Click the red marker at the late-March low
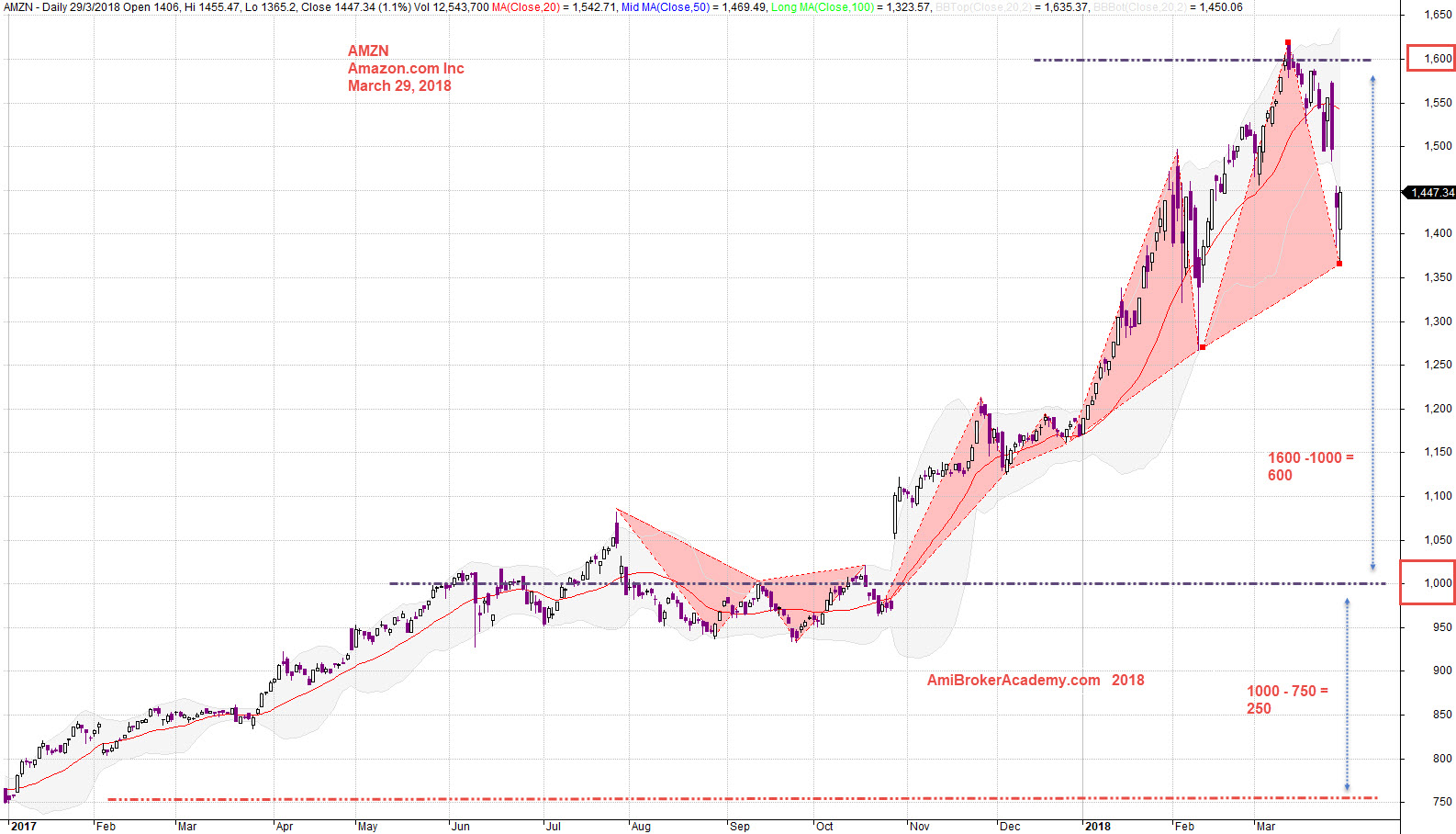 [1339, 264]
